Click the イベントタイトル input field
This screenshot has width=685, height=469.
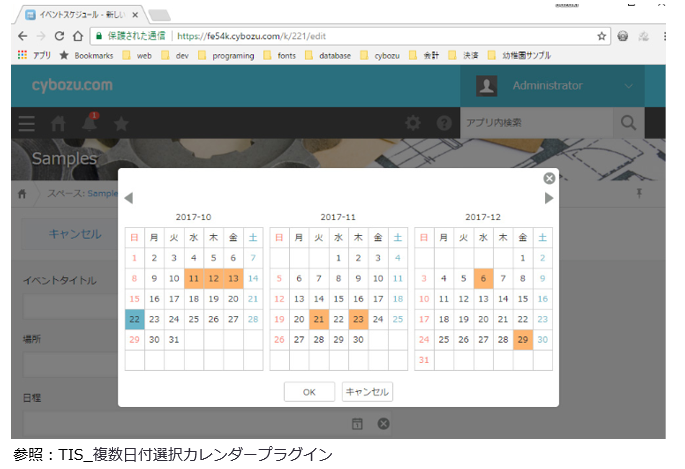coord(71,306)
